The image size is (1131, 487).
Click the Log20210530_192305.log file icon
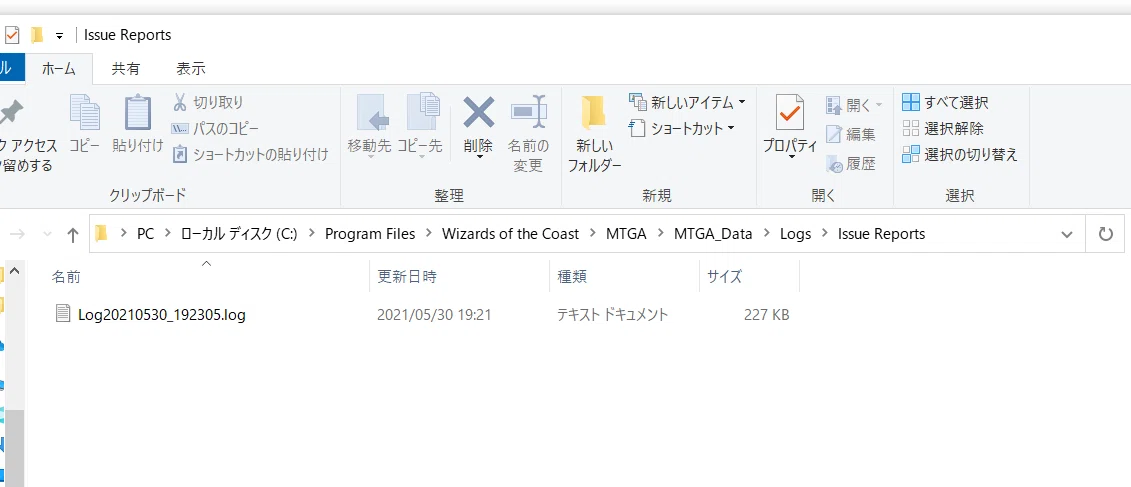tap(64, 314)
